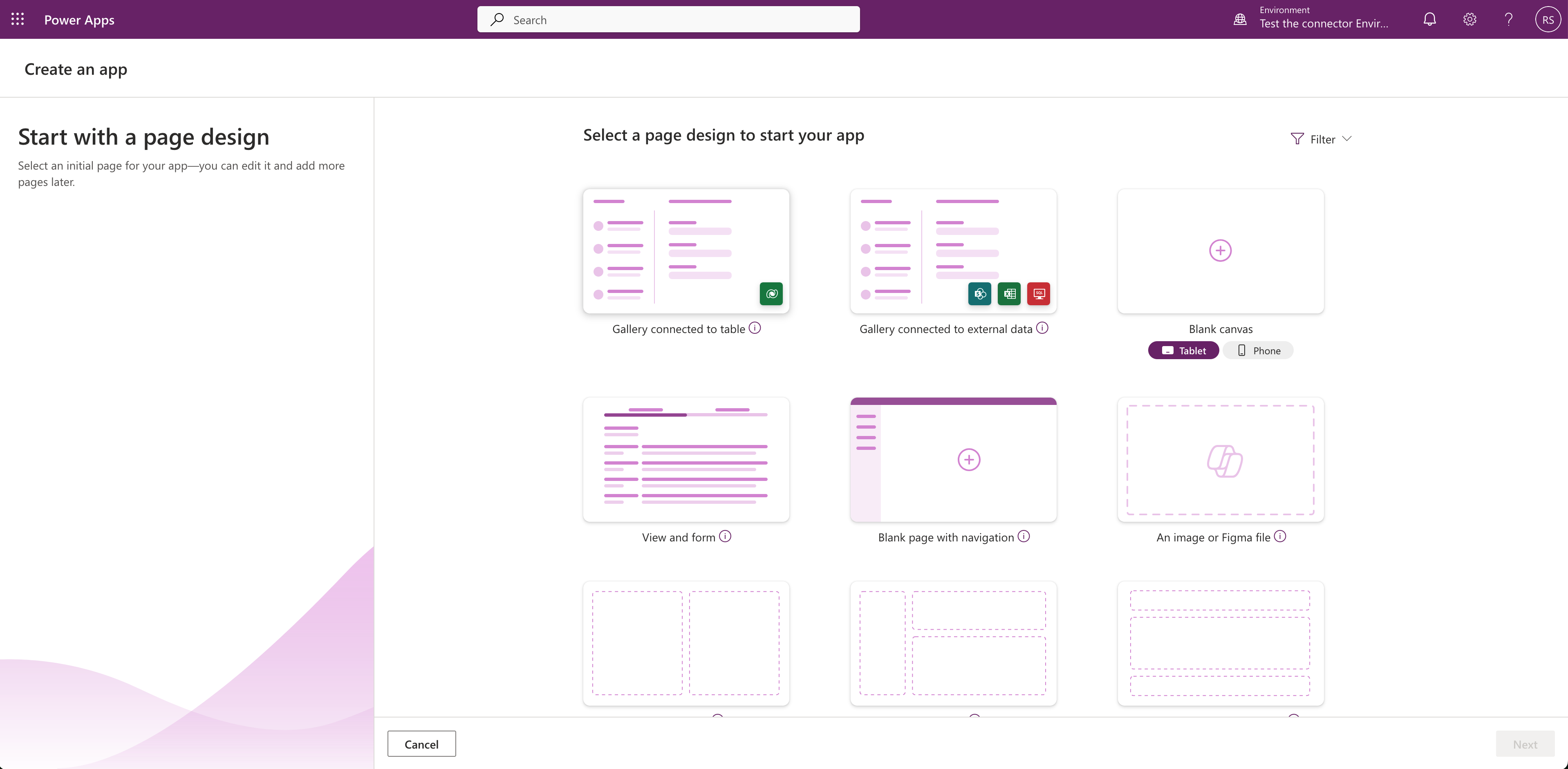Open the notifications bell
Image resolution: width=1568 pixels, height=769 pixels.
(1429, 20)
